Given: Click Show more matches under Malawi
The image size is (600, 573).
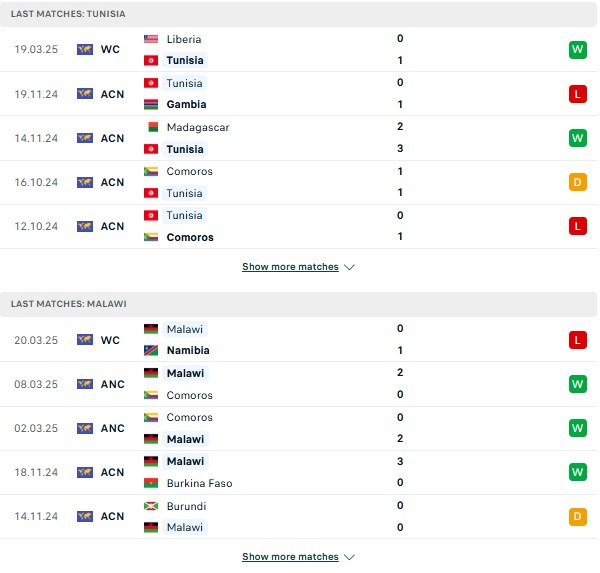Looking at the screenshot, I should pyautogui.click(x=290, y=557).
